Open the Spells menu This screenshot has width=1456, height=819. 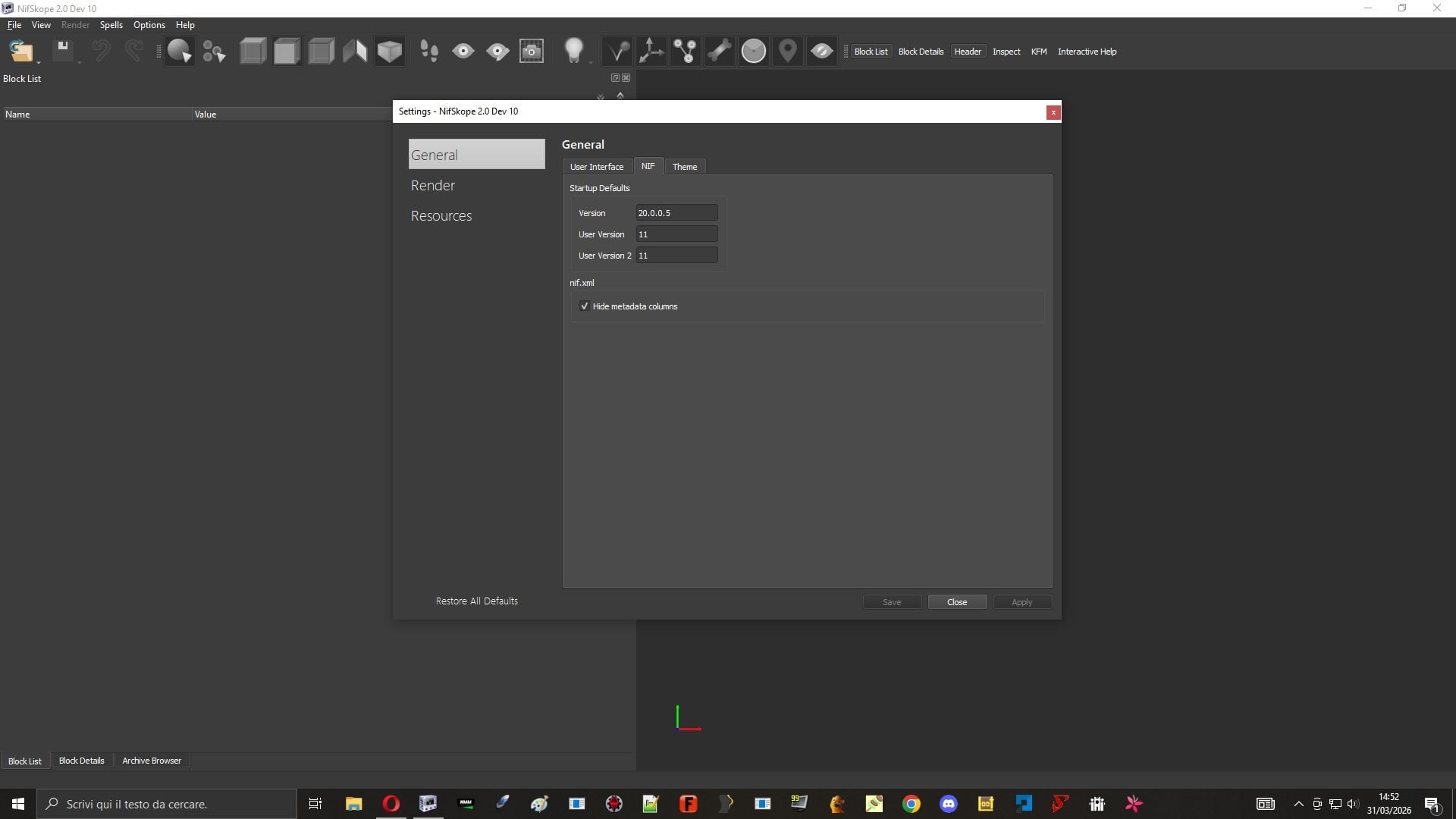(x=111, y=25)
